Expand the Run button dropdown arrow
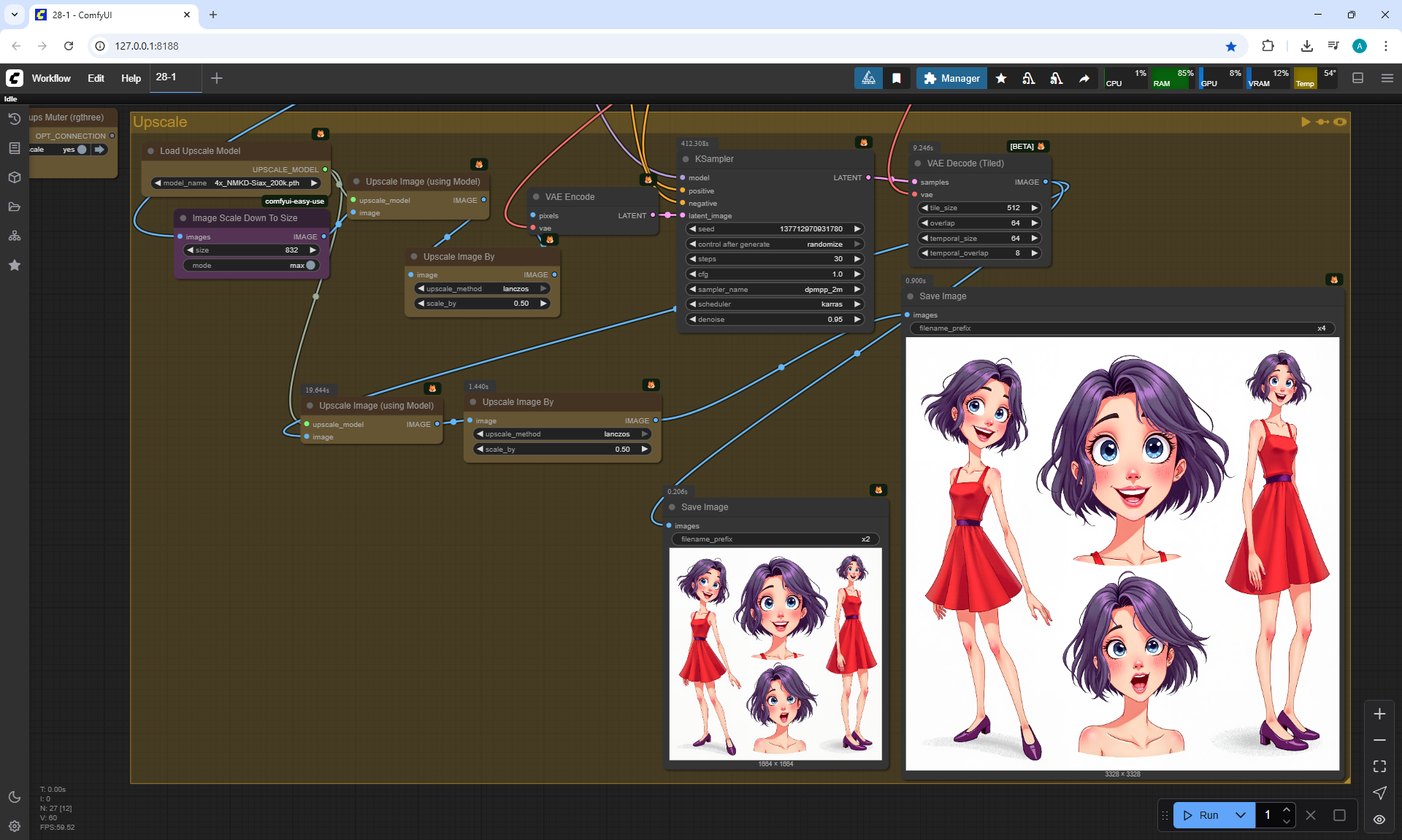1402x840 pixels. pos(1241,815)
